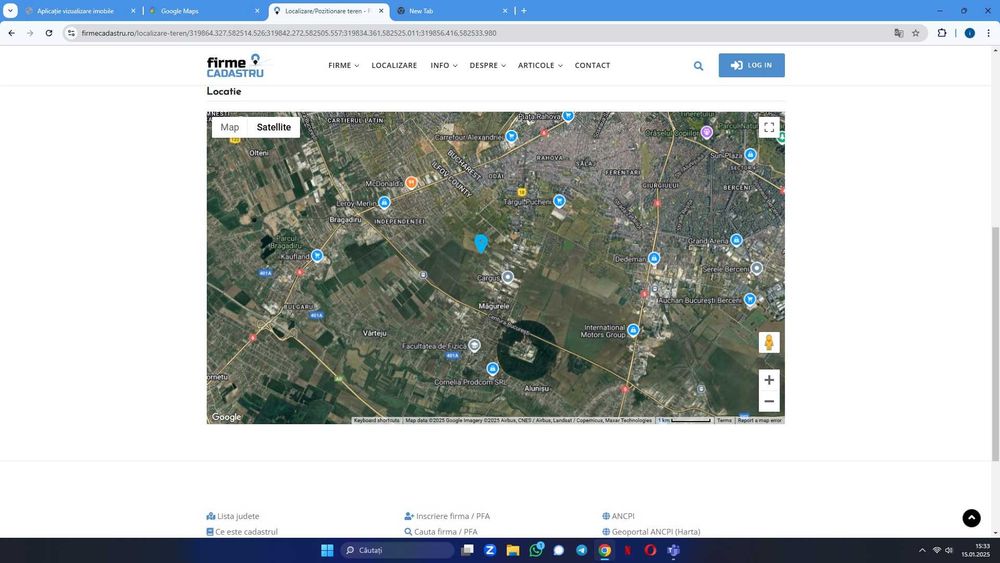Viewport: 1000px width, 563px height.
Task: Click the scroll-to-top arrow button
Action: [x=971, y=518]
